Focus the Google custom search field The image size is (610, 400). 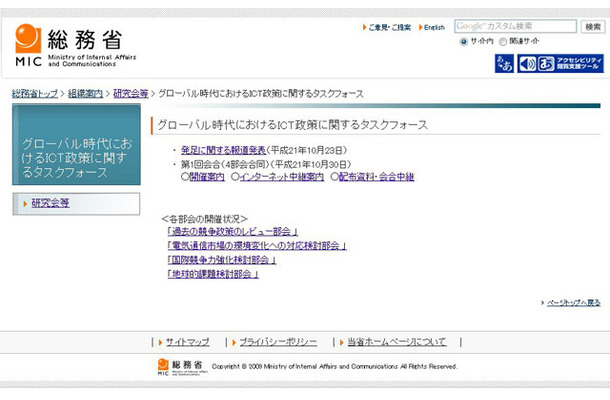point(515,26)
